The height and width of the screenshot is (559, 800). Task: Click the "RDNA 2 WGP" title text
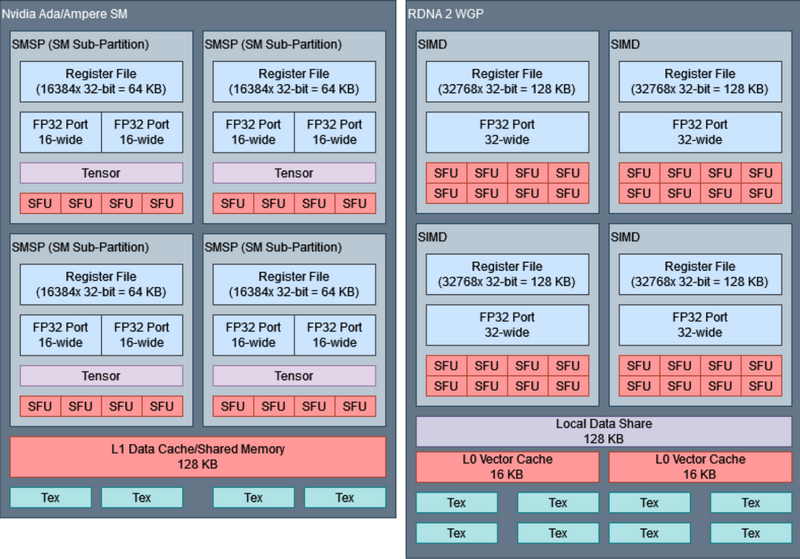click(445, 14)
